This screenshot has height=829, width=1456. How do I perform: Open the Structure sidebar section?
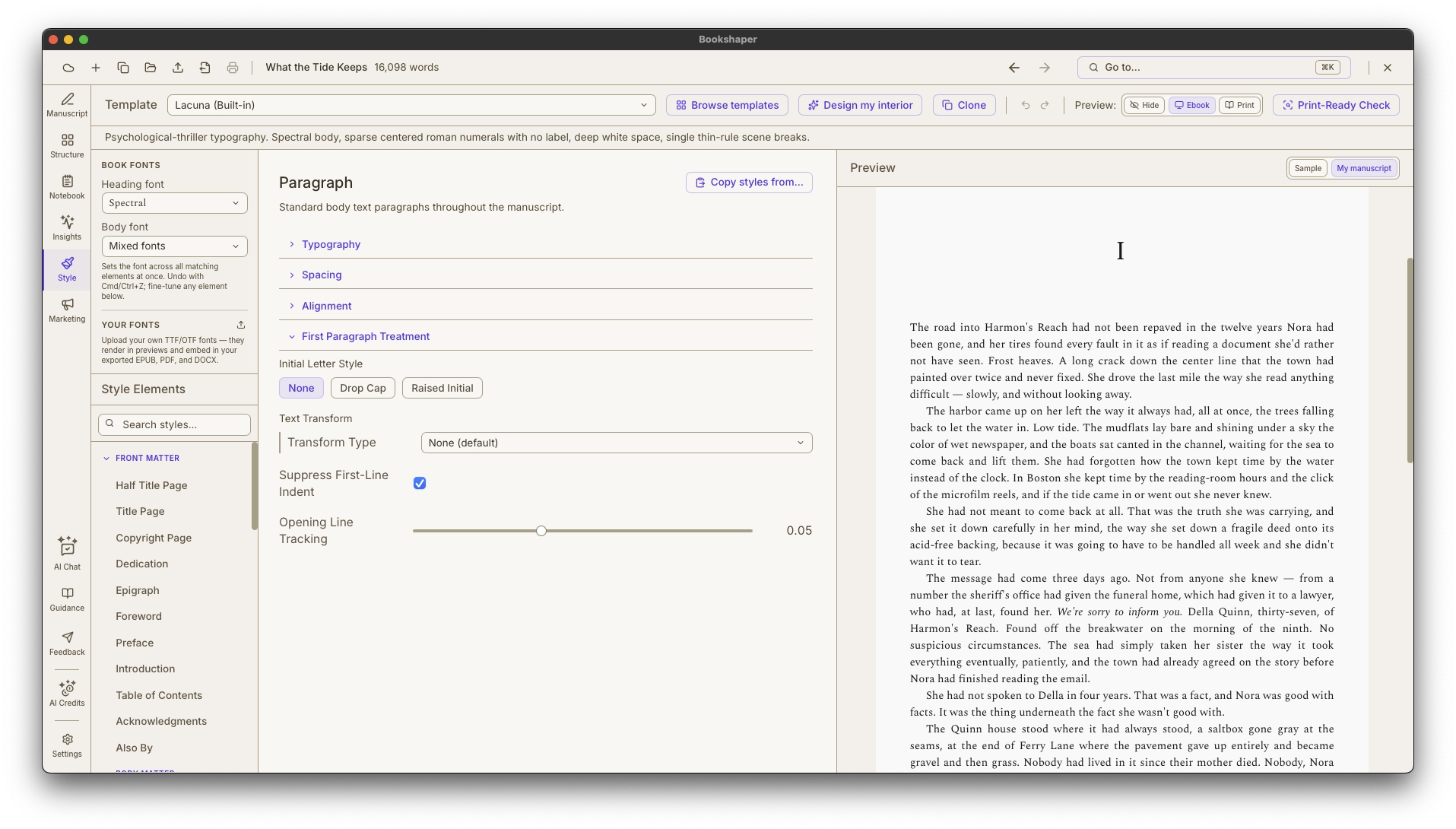(x=67, y=146)
